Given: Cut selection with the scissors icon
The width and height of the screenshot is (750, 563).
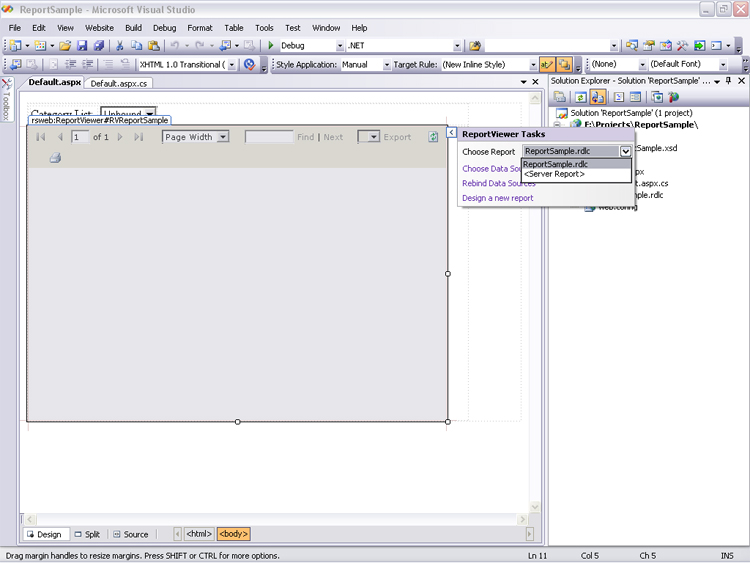Looking at the screenshot, I should [x=120, y=45].
